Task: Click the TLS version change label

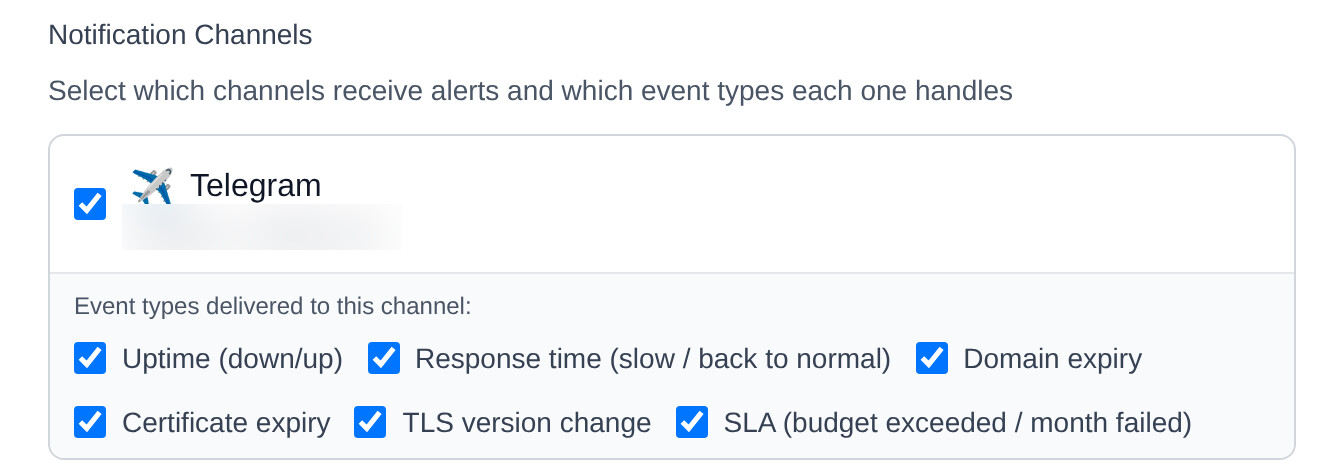Action: pyautogui.click(x=527, y=423)
